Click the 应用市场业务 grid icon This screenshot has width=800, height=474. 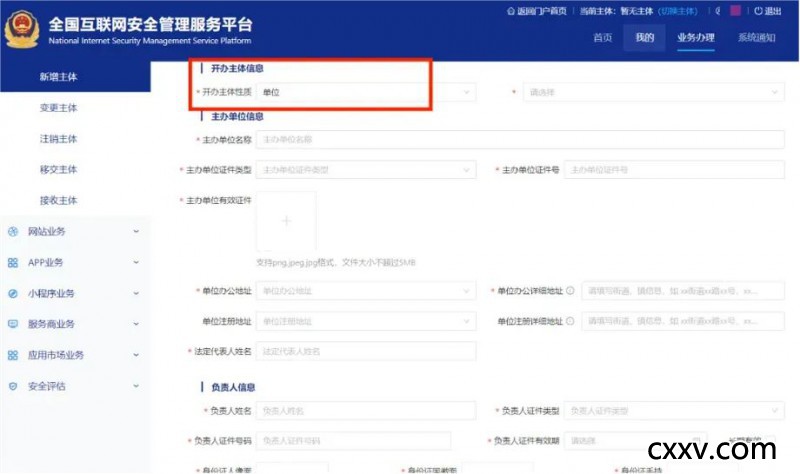tap(13, 356)
